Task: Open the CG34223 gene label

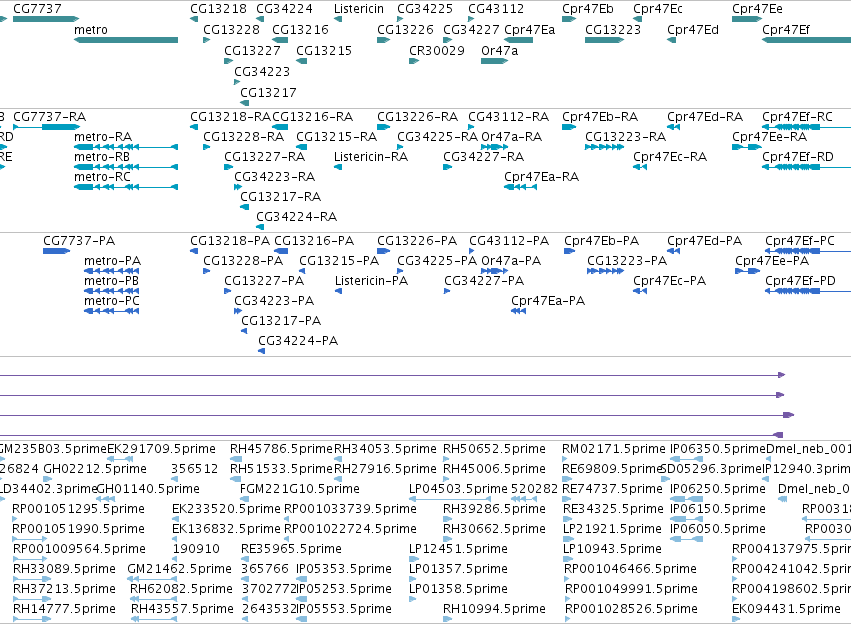Action: (x=262, y=72)
